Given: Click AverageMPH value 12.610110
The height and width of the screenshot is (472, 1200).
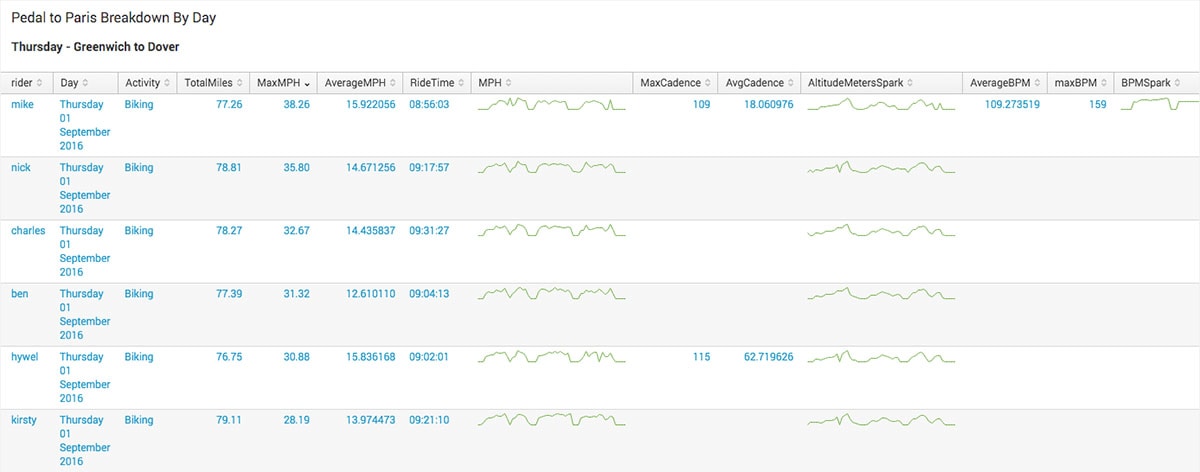Looking at the screenshot, I should pyautogui.click(x=369, y=293).
